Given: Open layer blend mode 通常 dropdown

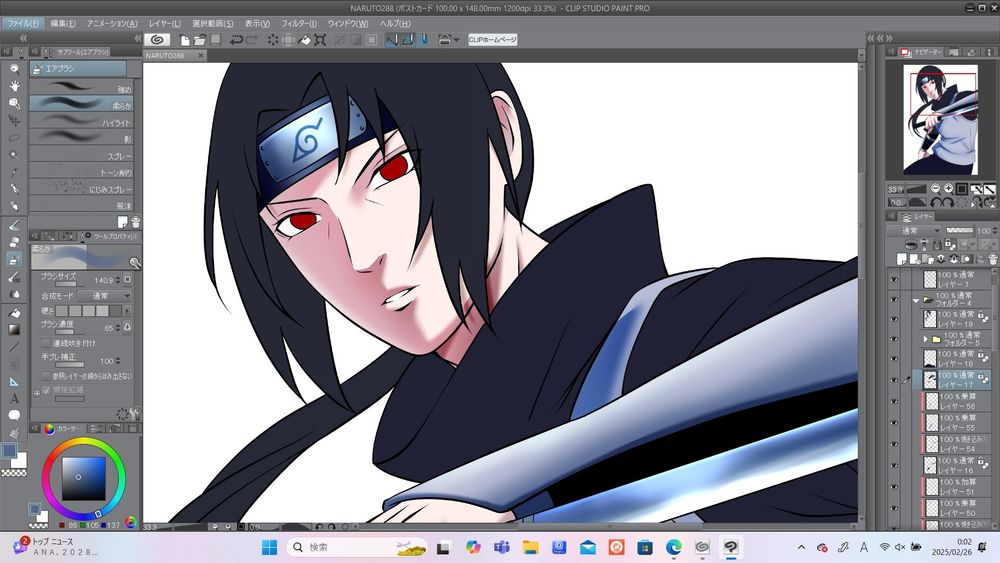Looking at the screenshot, I should coord(915,230).
